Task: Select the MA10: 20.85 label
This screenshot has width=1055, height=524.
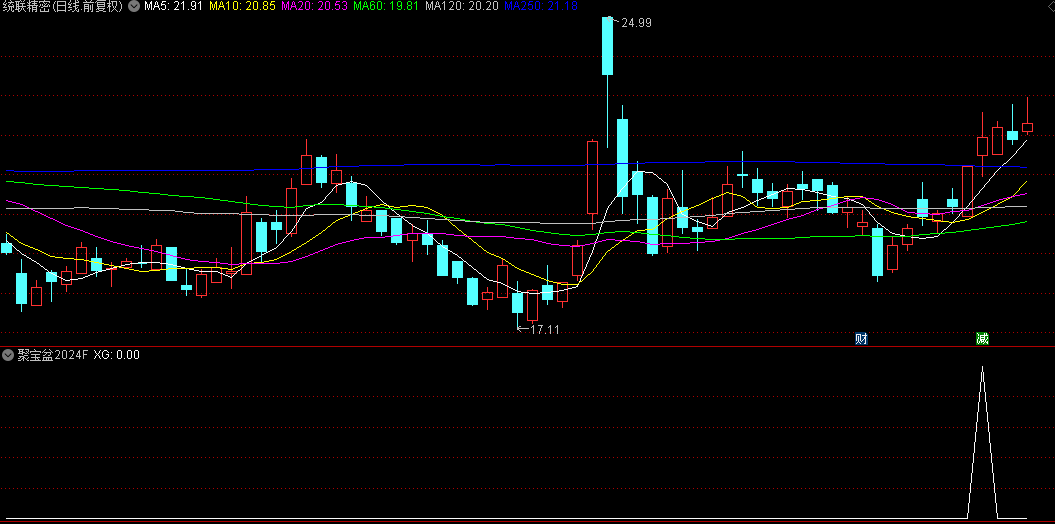Action: click(242, 6)
